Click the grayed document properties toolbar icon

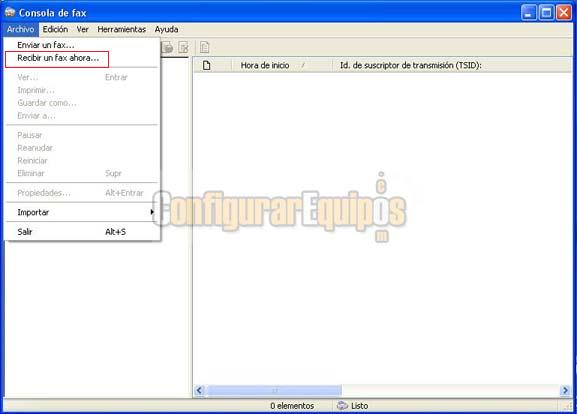pyautogui.click(x=205, y=47)
